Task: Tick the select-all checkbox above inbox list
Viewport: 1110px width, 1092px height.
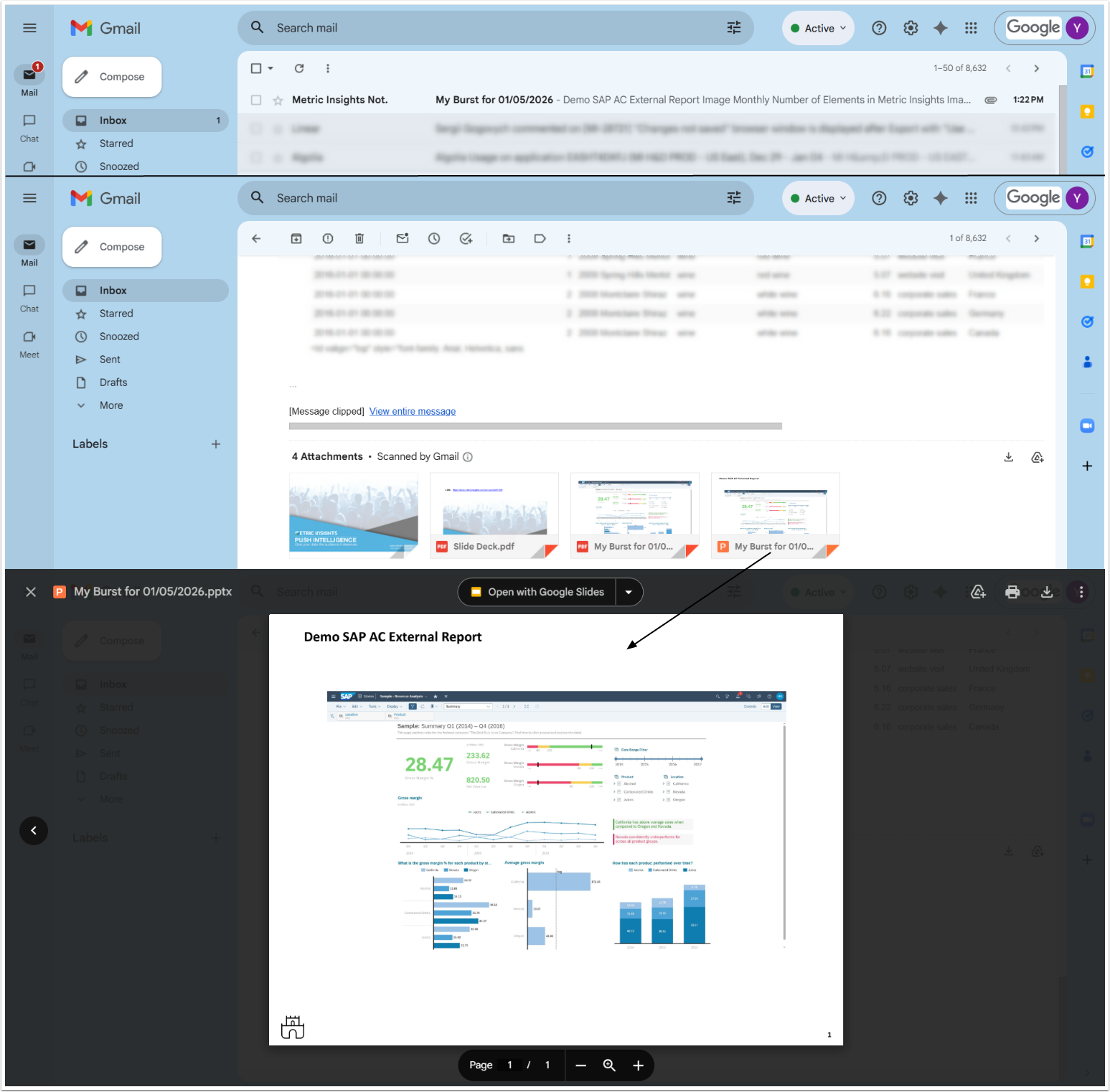Action: pyautogui.click(x=256, y=68)
